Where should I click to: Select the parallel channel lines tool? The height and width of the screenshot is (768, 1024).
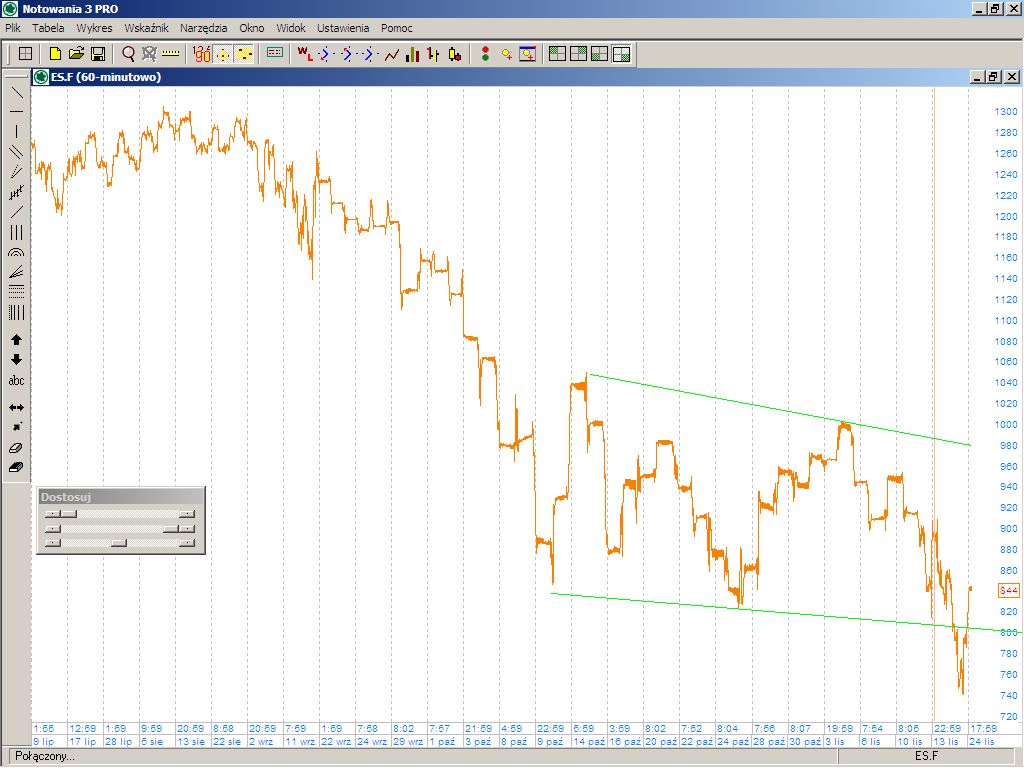point(16,152)
